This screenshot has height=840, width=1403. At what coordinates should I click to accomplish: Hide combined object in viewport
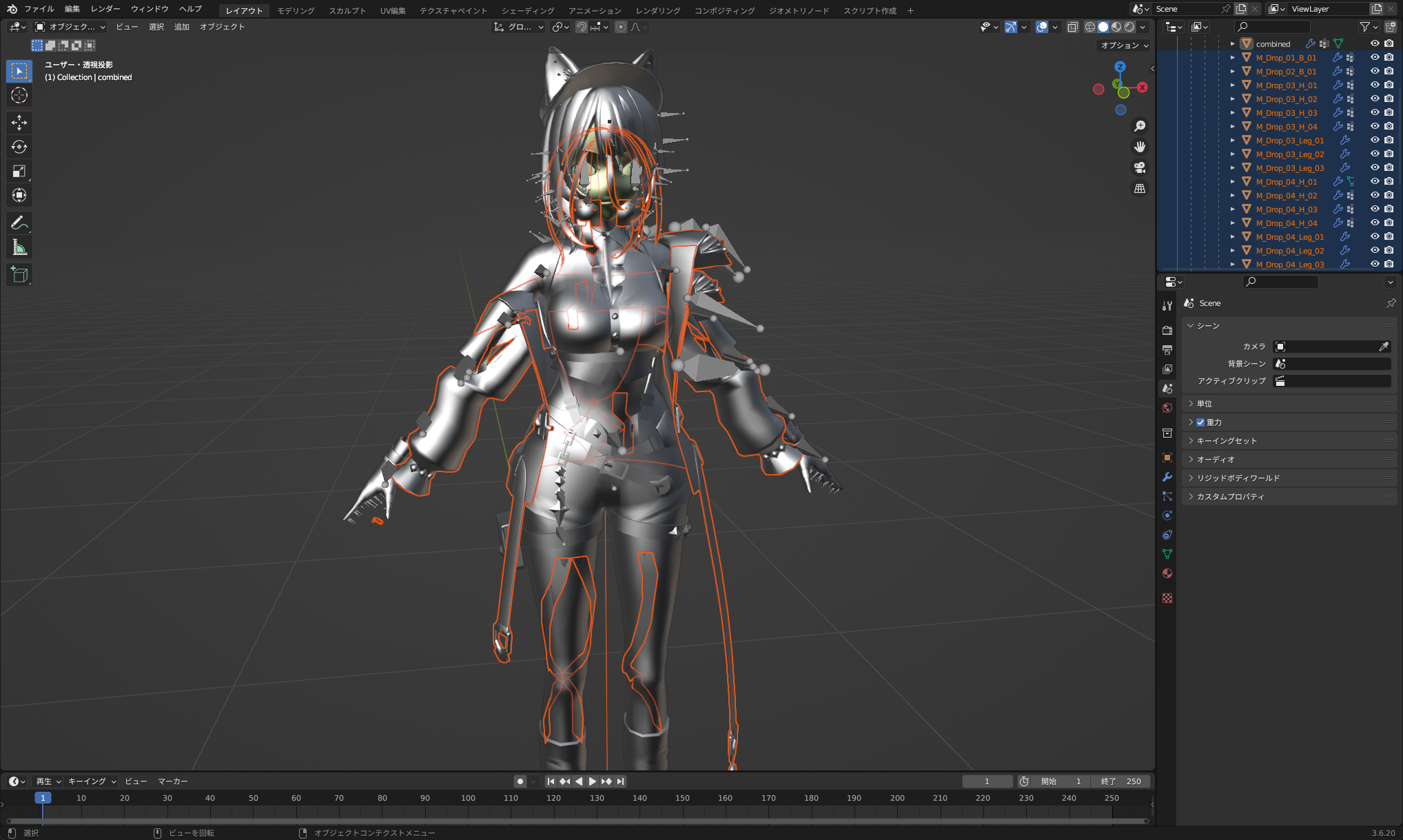click(1375, 43)
